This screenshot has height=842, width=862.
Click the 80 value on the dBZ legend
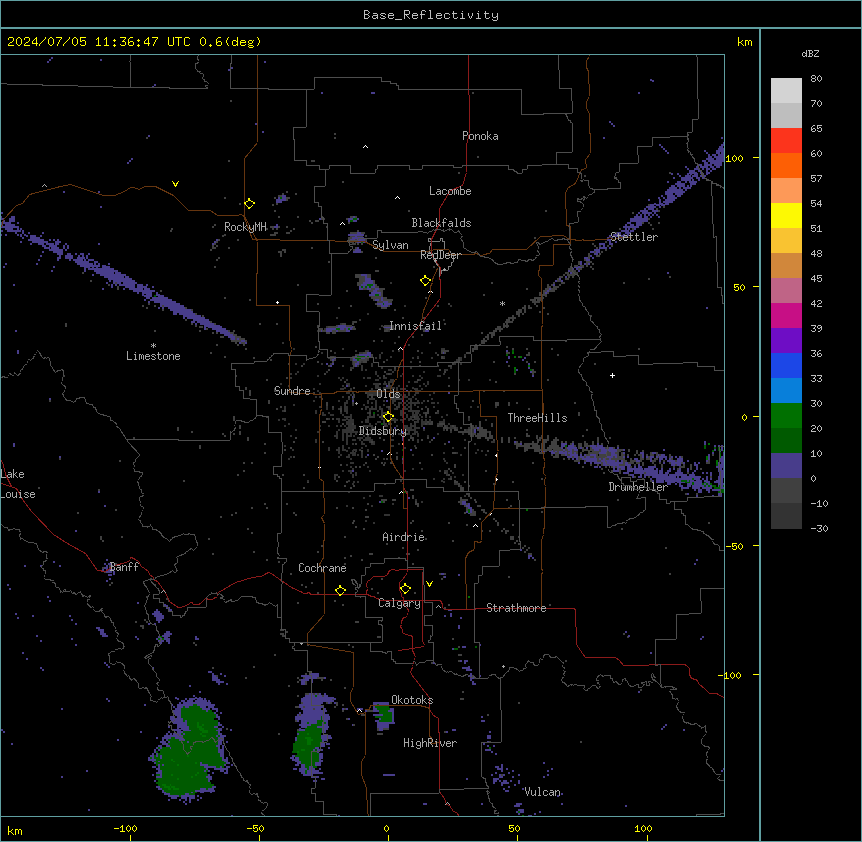point(816,79)
